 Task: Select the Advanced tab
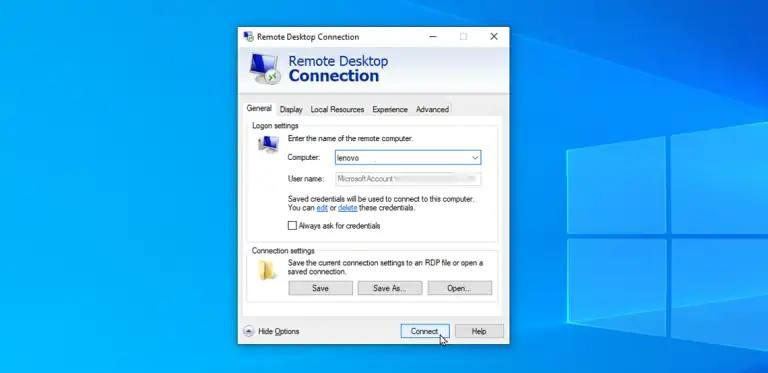(x=432, y=110)
